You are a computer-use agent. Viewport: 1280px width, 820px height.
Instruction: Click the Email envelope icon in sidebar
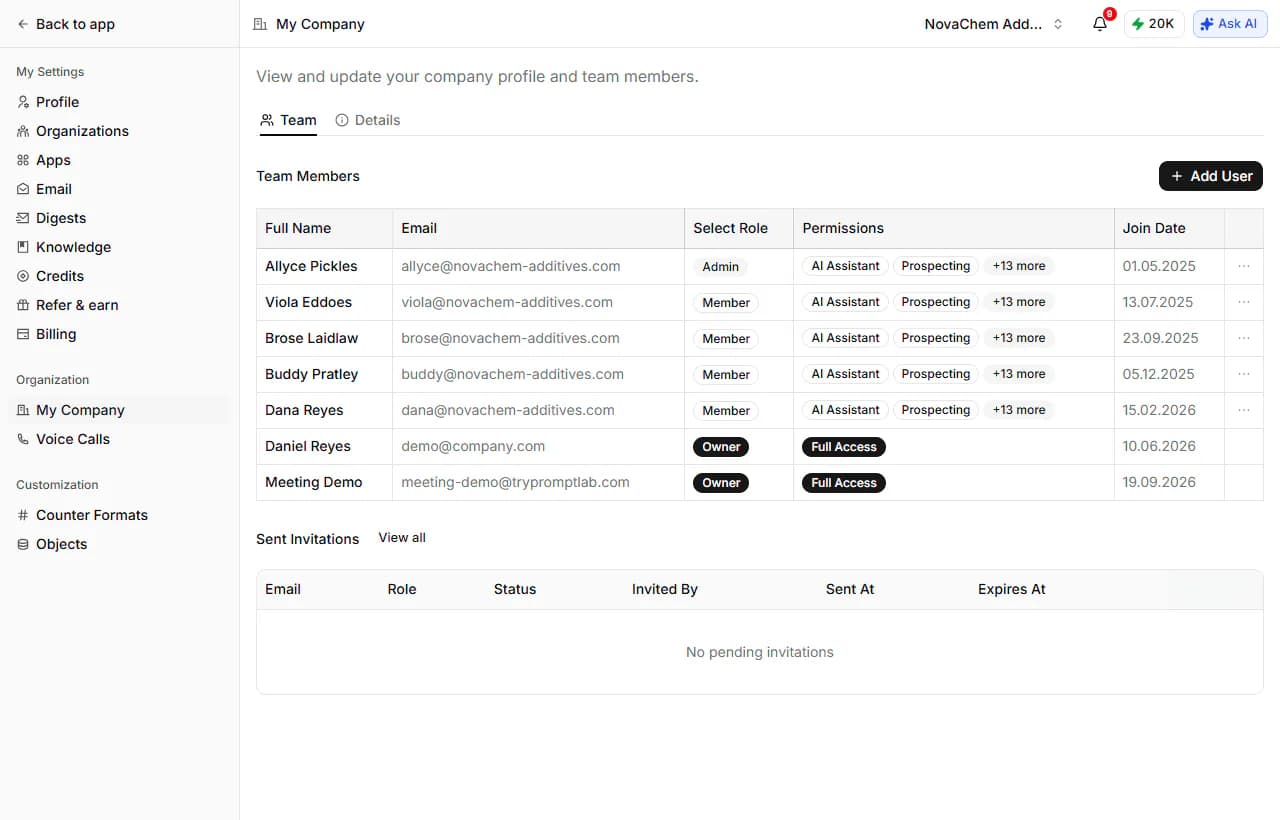[23, 189]
